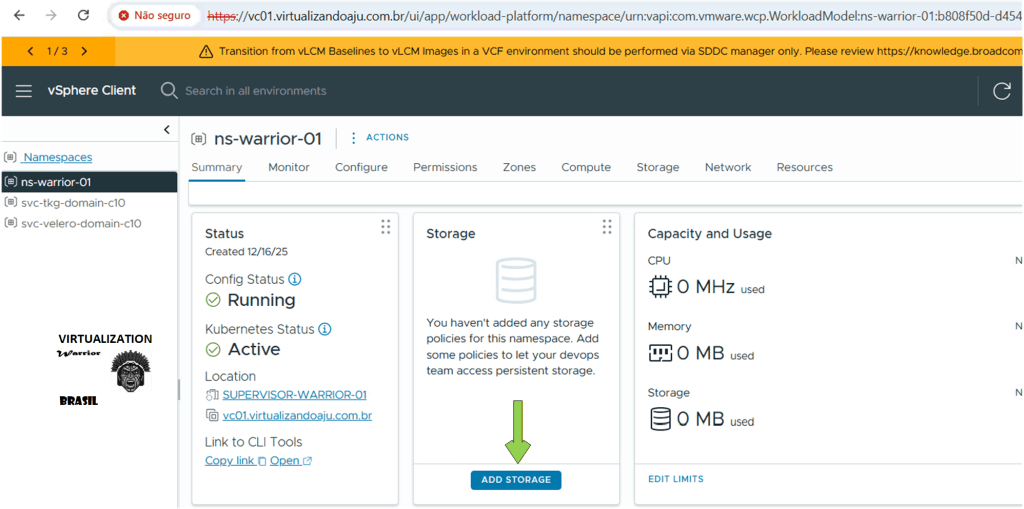
Task: Go to next notification banner message
Action: coord(84,51)
